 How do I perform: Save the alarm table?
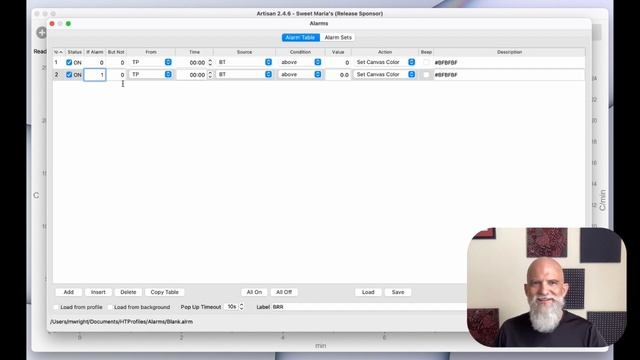[x=398, y=292]
